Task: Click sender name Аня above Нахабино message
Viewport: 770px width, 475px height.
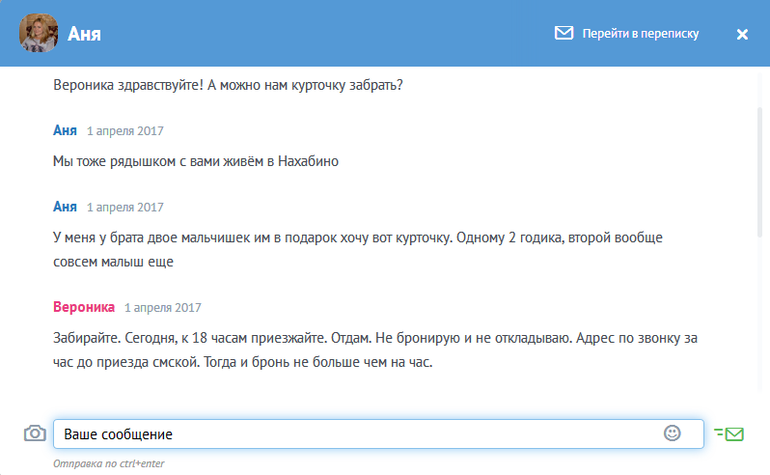Action: pos(65,131)
